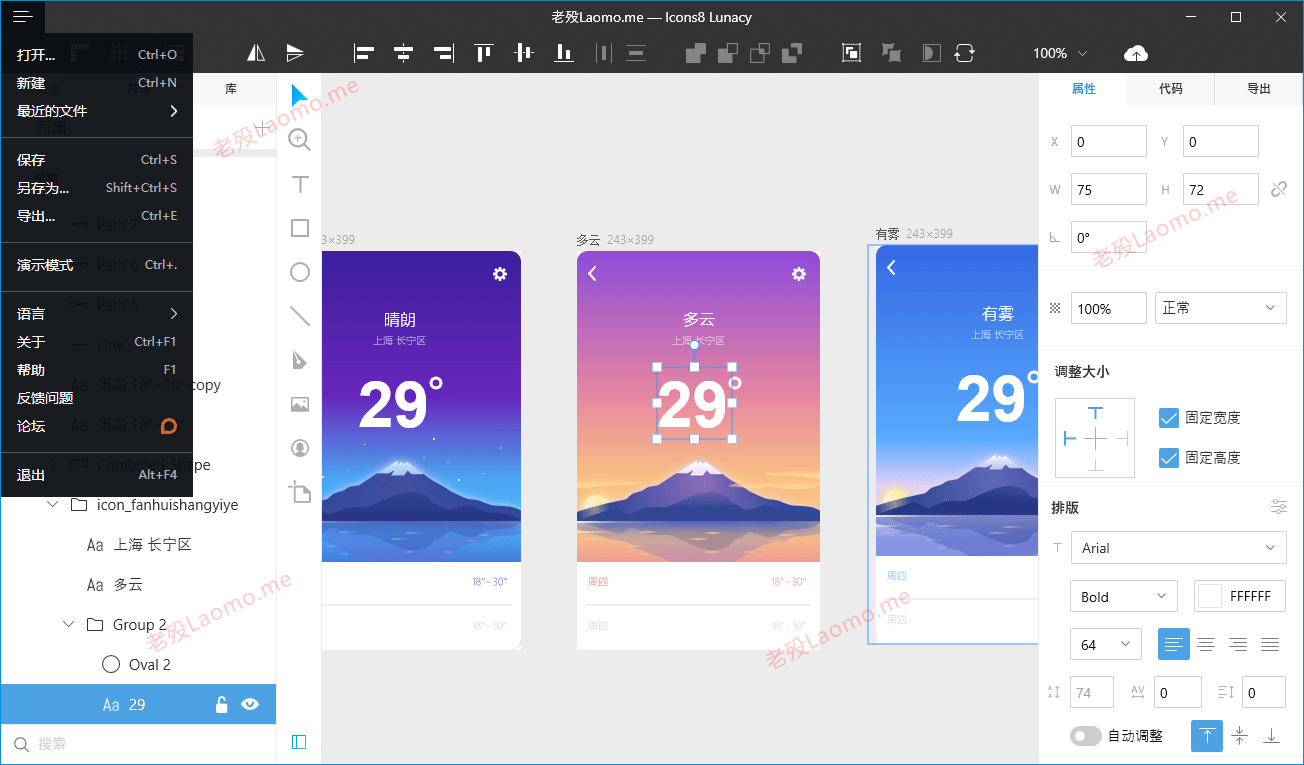
Task: Open the font size 64 dropdown
Action: point(1106,645)
